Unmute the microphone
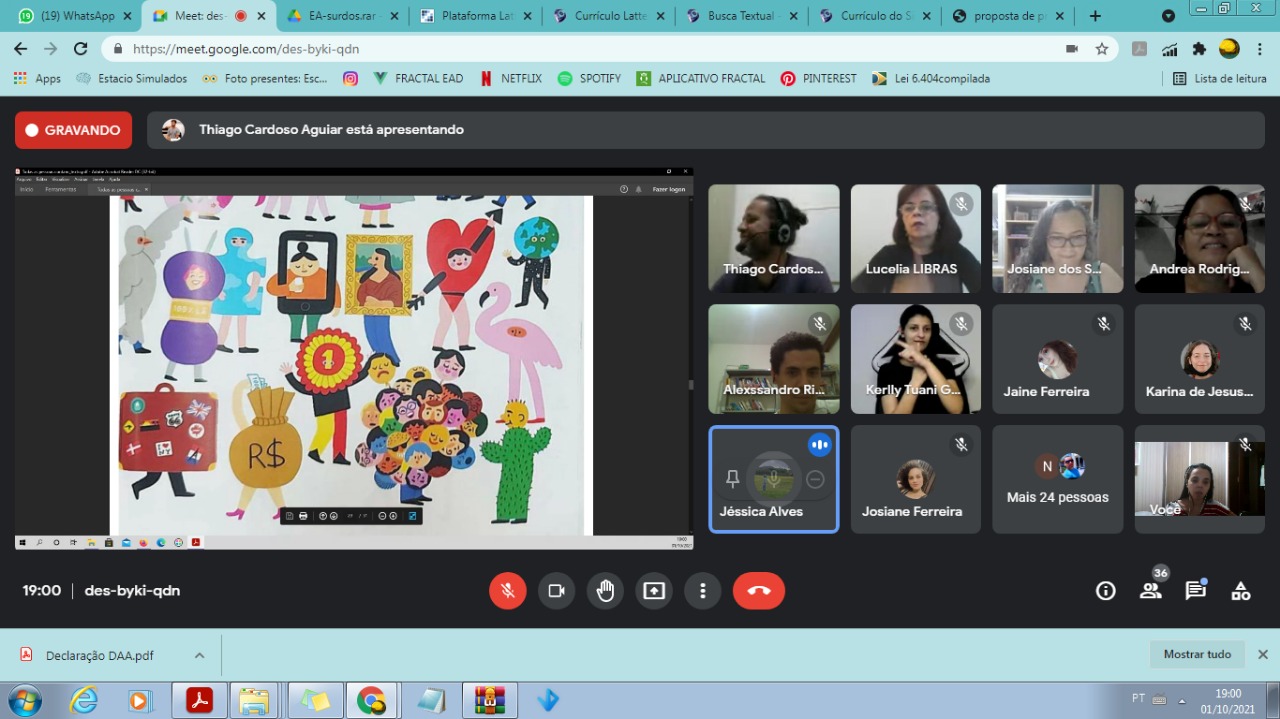Screen dimensions: 1280x719 [508, 591]
